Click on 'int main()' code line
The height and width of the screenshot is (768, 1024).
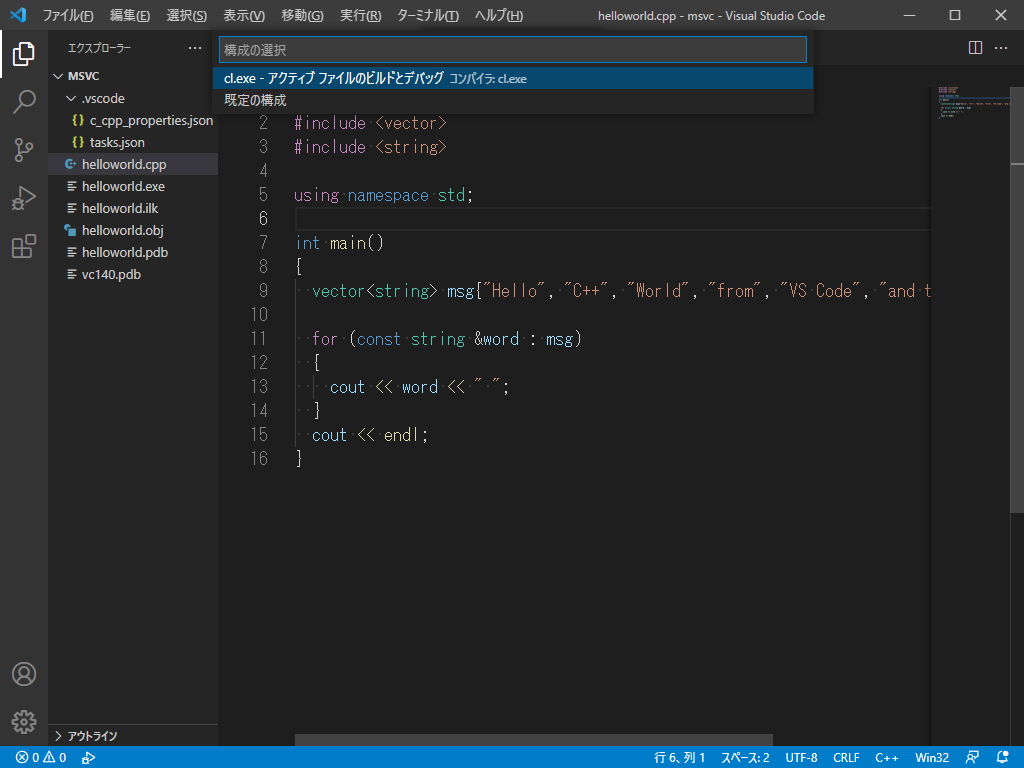(x=340, y=243)
